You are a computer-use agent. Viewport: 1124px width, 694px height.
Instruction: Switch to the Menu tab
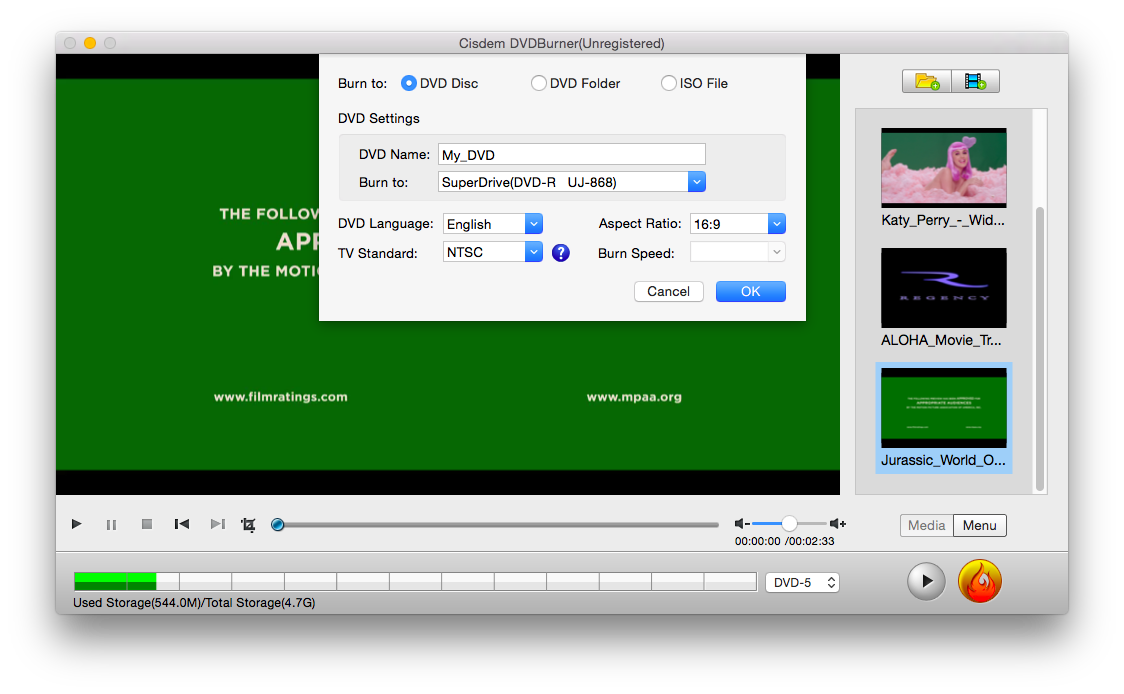(979, 525)
